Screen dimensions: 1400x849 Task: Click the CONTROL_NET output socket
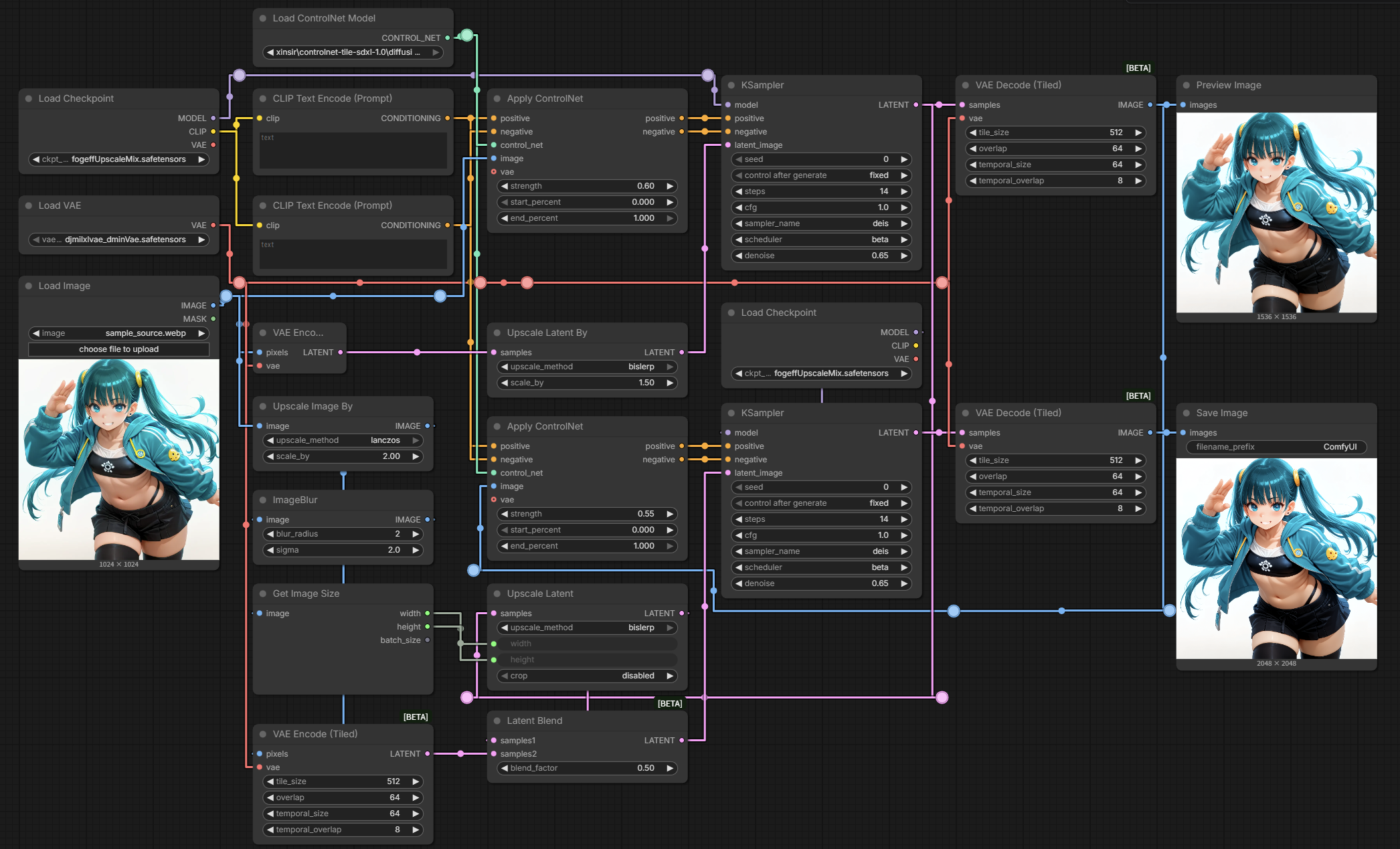[448, 37]
